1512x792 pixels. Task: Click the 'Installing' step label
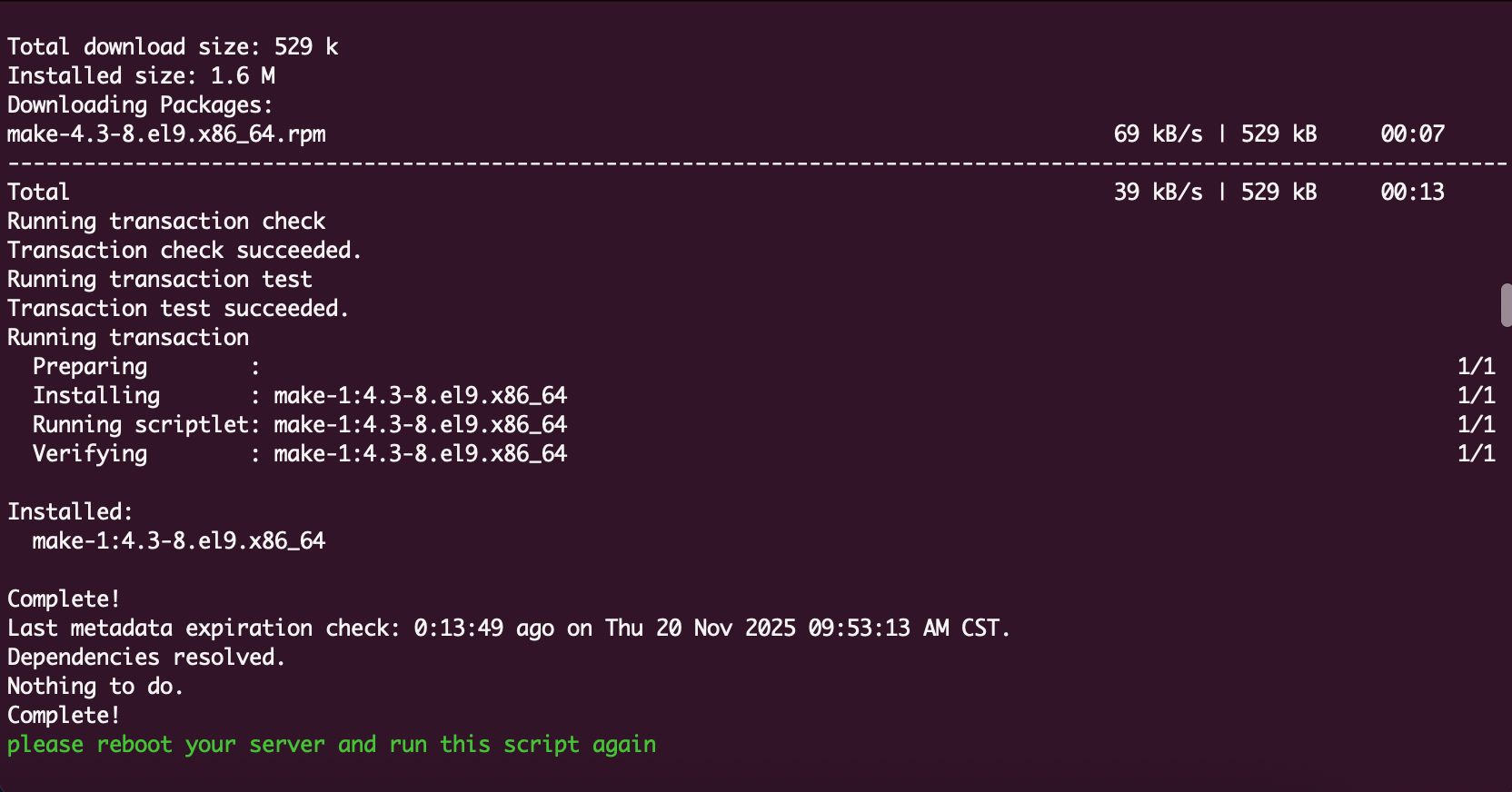click(x=96, y=396)
